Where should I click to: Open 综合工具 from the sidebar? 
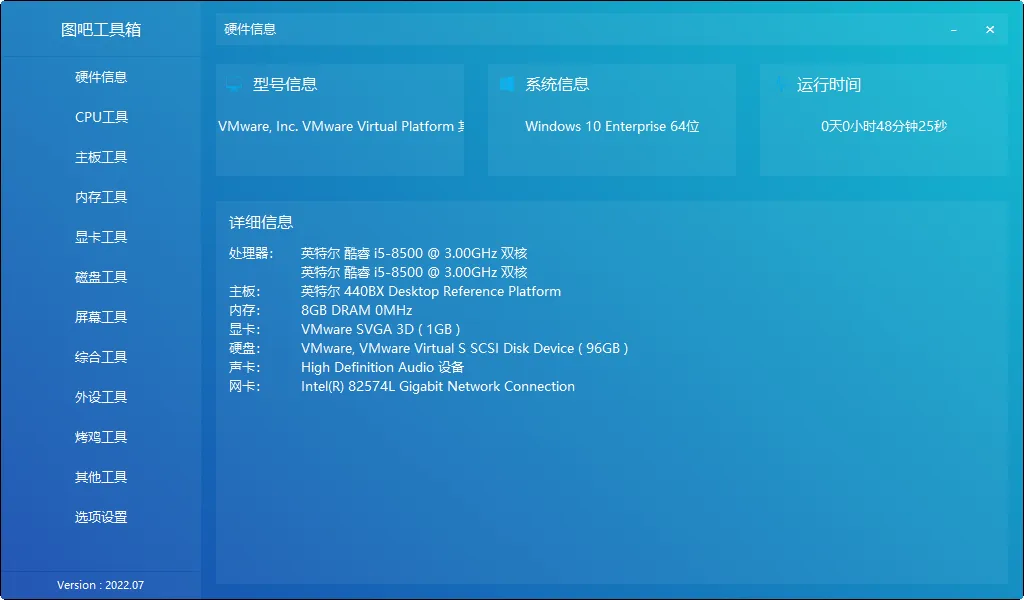pos(101,357)
